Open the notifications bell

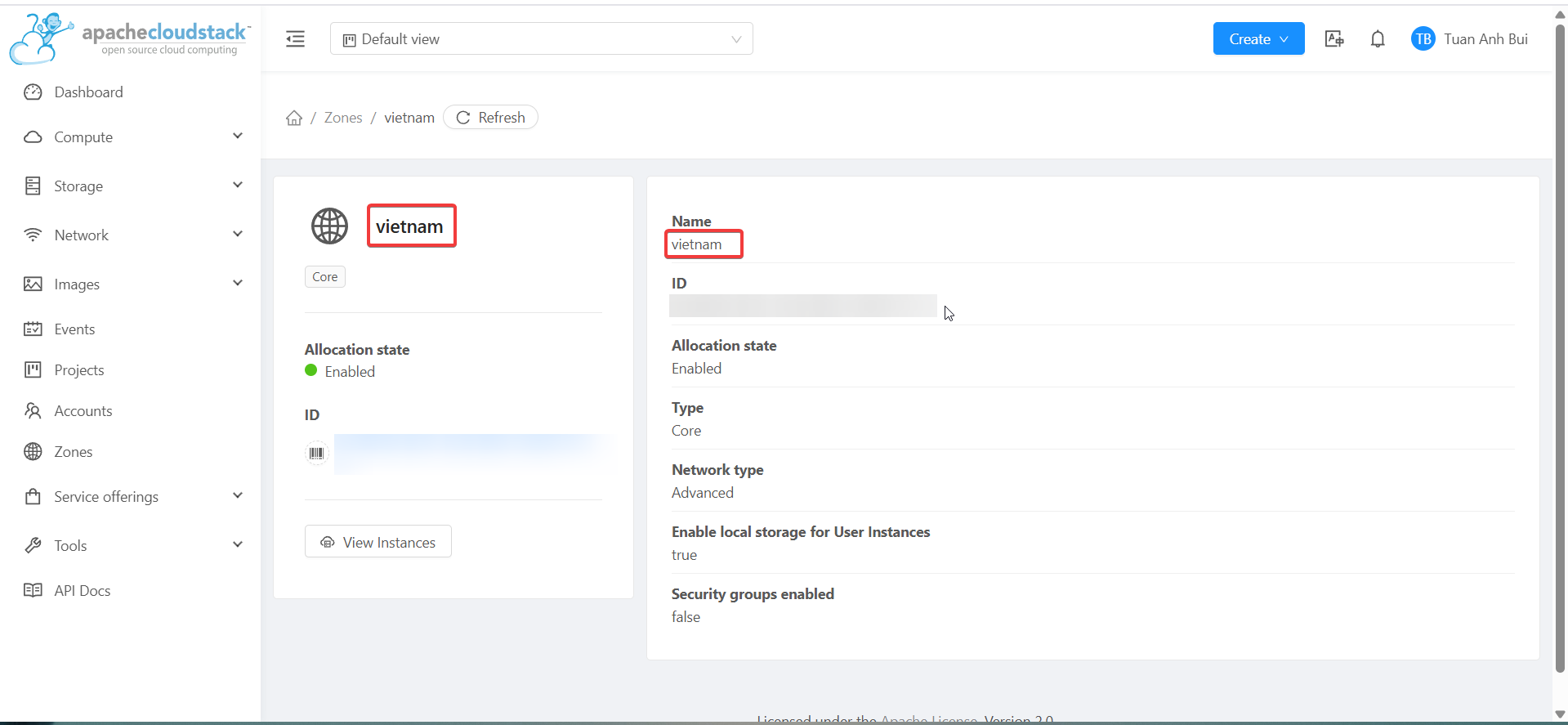tap(1377, 39)
